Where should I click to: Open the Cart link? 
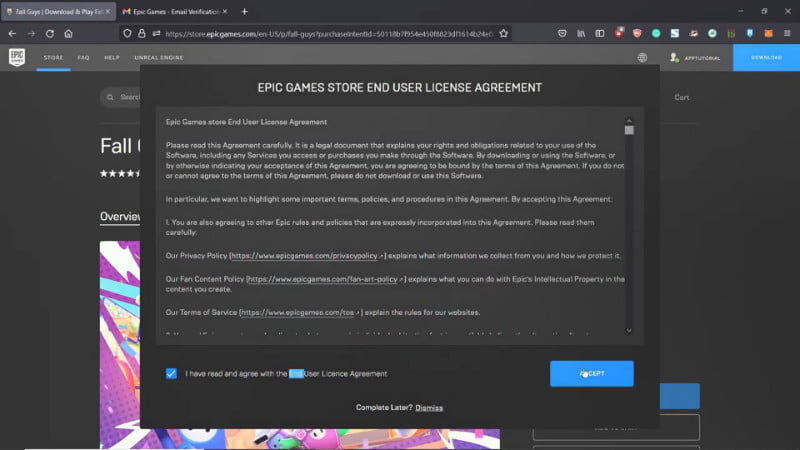point(682,97)
